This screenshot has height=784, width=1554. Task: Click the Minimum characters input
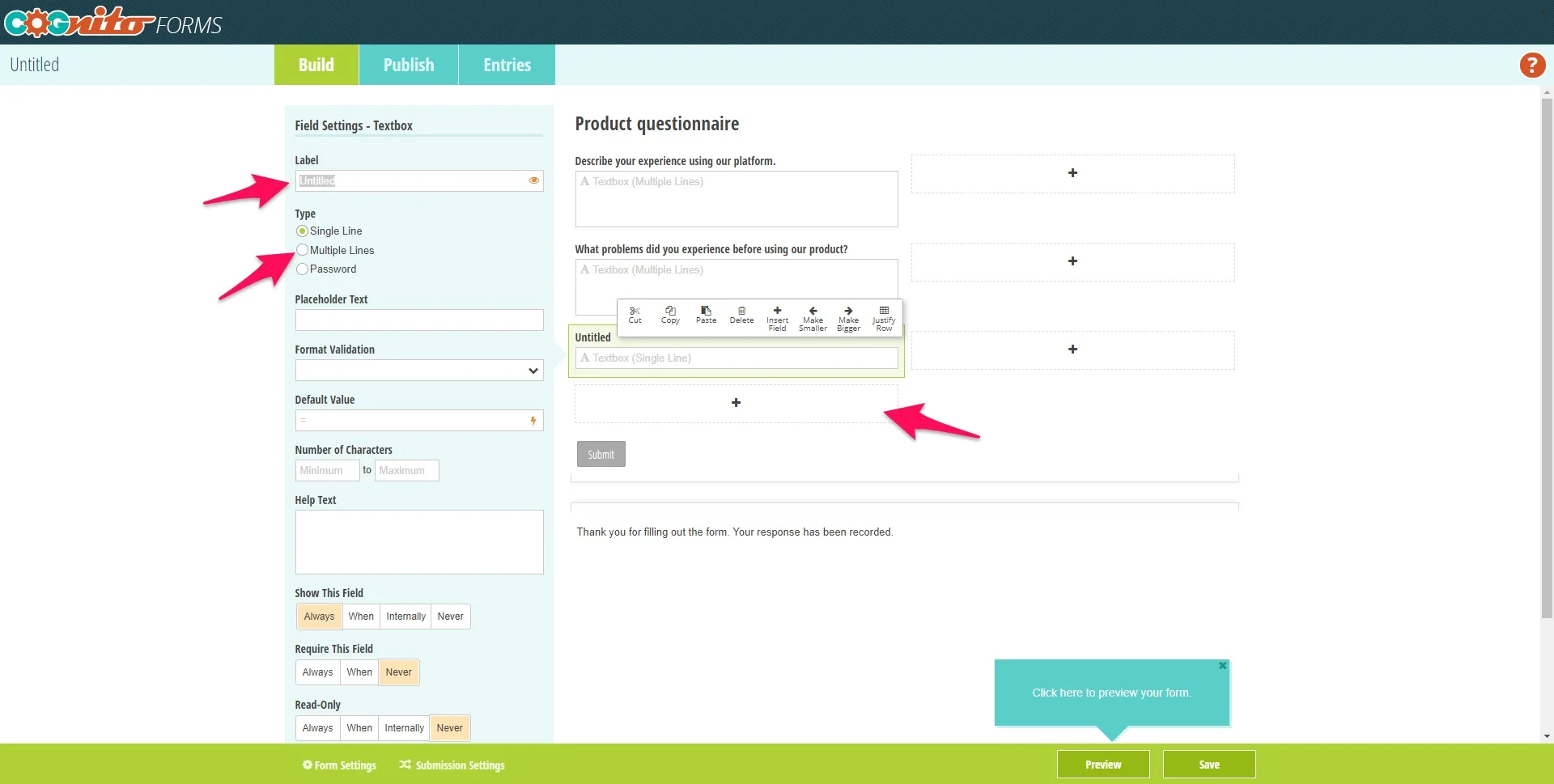coord(327,471)
